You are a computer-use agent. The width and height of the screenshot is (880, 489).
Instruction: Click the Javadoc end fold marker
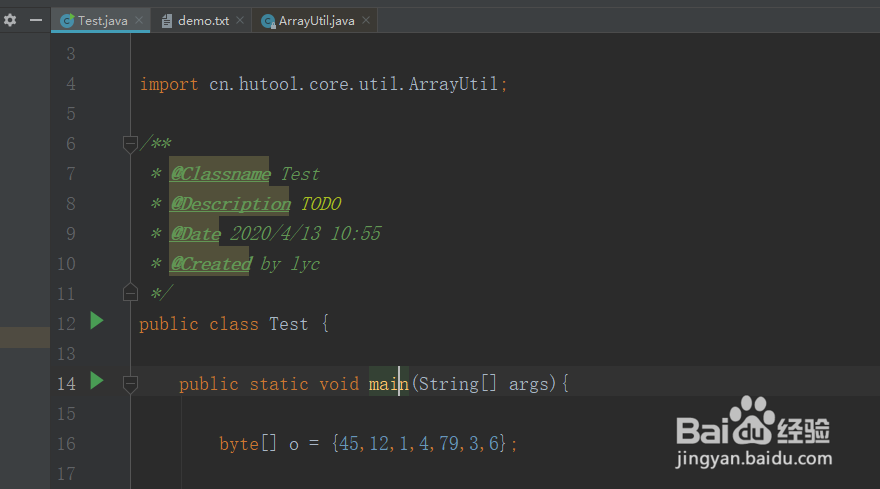(x=130, y=292)
